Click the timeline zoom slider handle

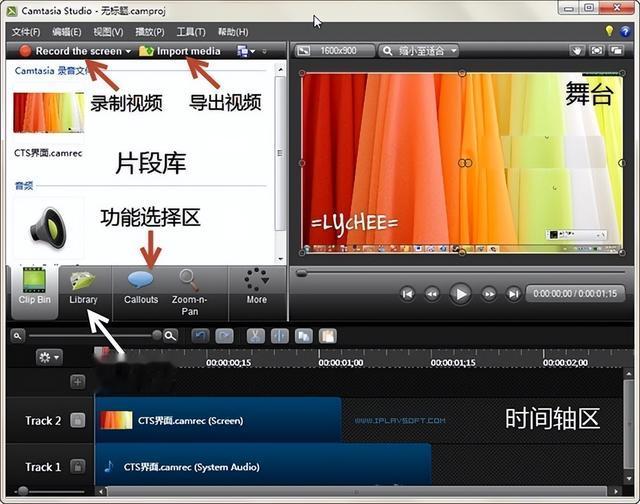coord(157,335)
